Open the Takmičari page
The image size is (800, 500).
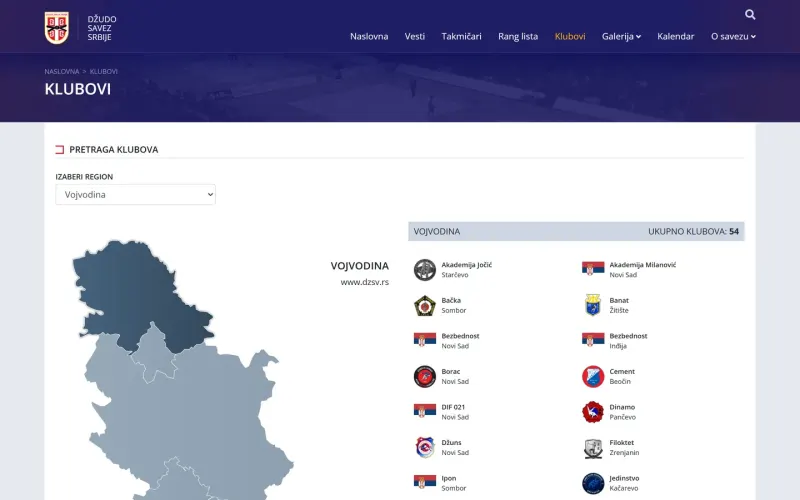461,36
